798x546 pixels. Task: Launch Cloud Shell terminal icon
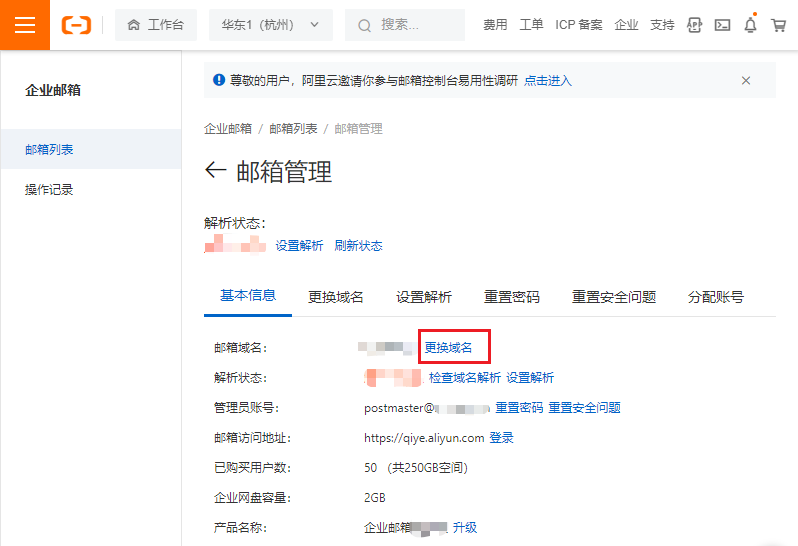click(x=722, y=25)
